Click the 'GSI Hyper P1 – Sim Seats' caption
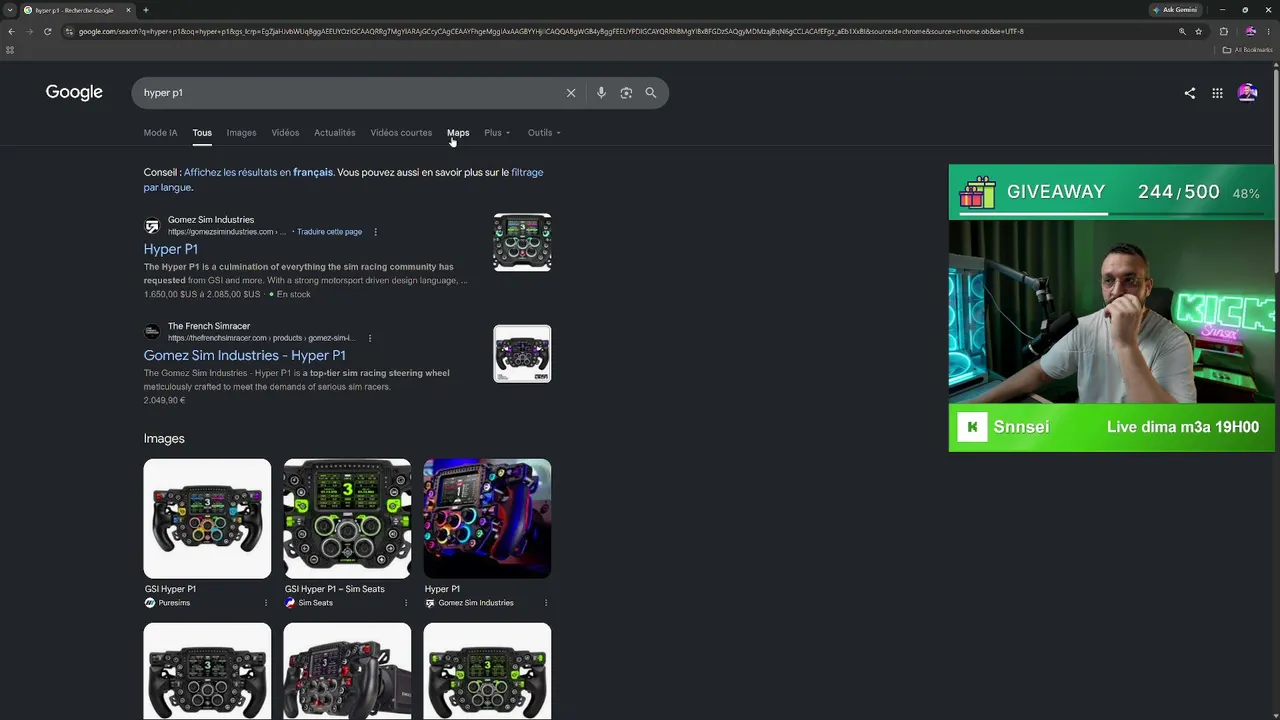Image resolution: width=1280 pixels, height=720 pixels. (x=334, y=589)
